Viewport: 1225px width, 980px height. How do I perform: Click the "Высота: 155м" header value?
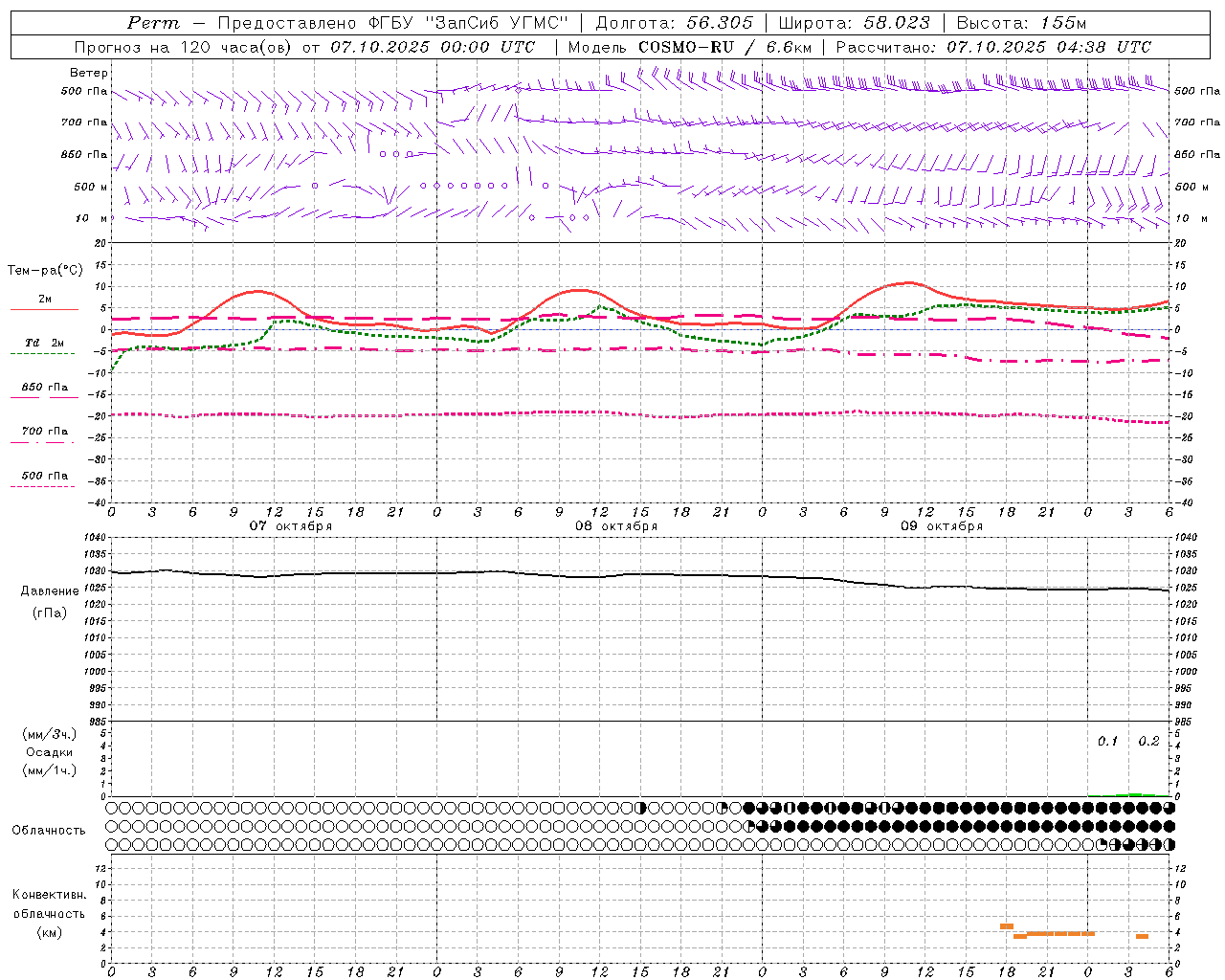1022,23
